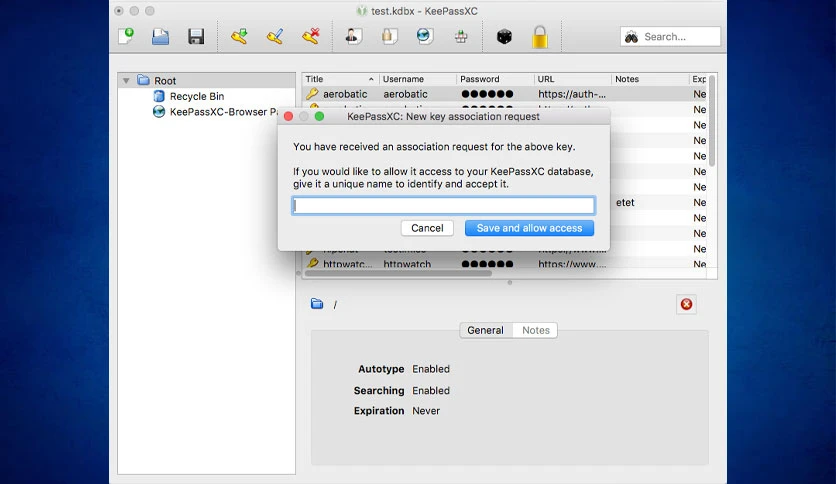Click the folder icon in the details panel
The width and height of the screenshot is (836, 484).
point(317,304)
